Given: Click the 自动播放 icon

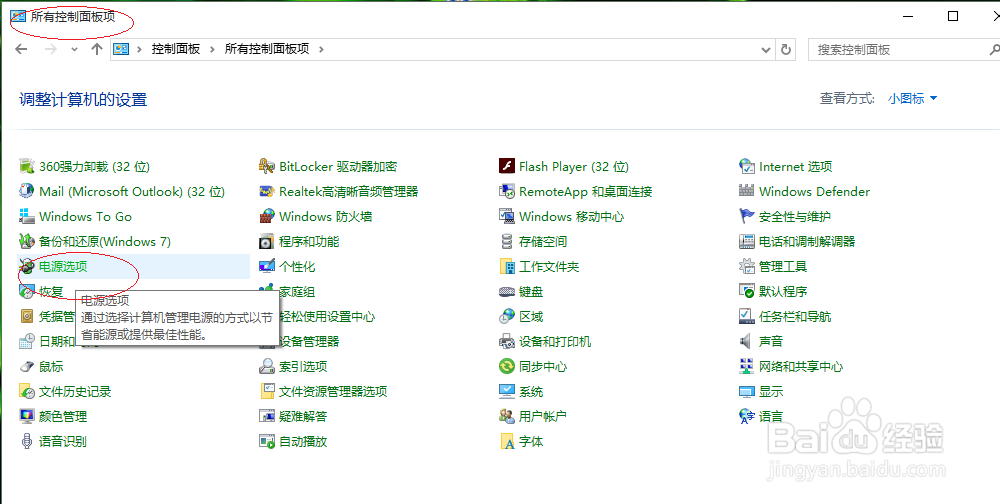Looking at the screenshot, I should click(x=267, y=441).
